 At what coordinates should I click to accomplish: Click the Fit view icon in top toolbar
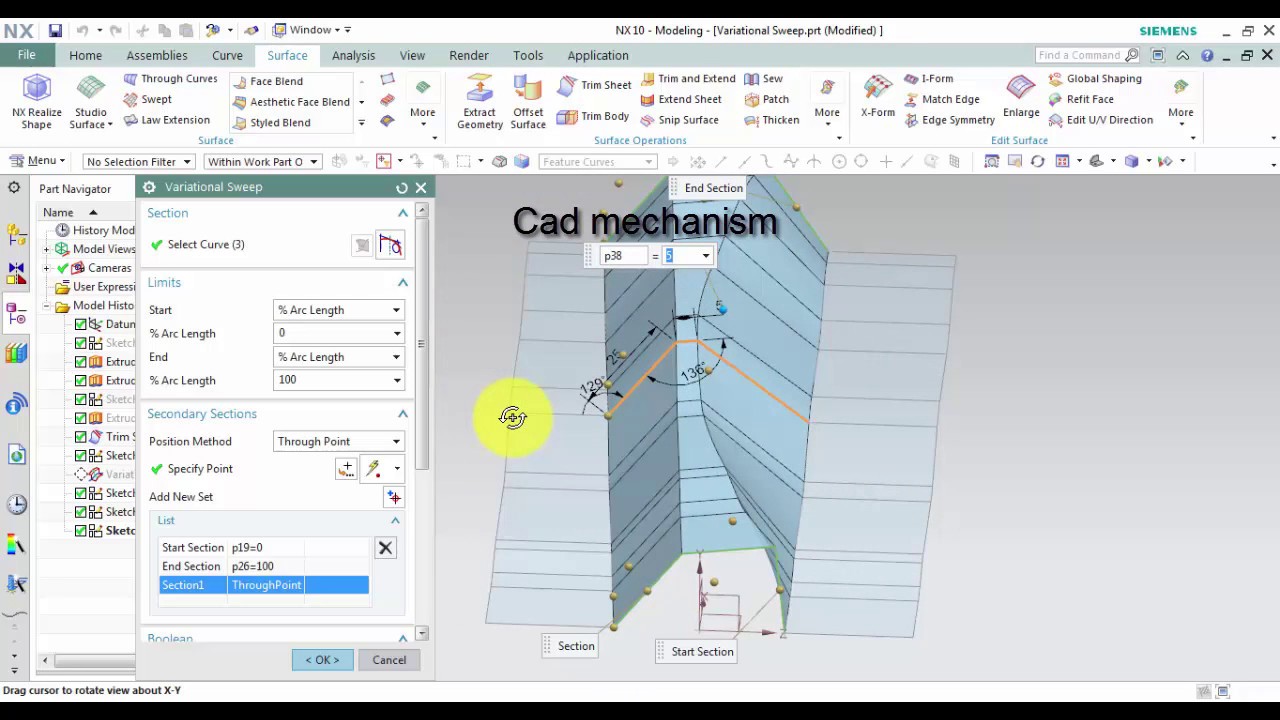(991, 161)
